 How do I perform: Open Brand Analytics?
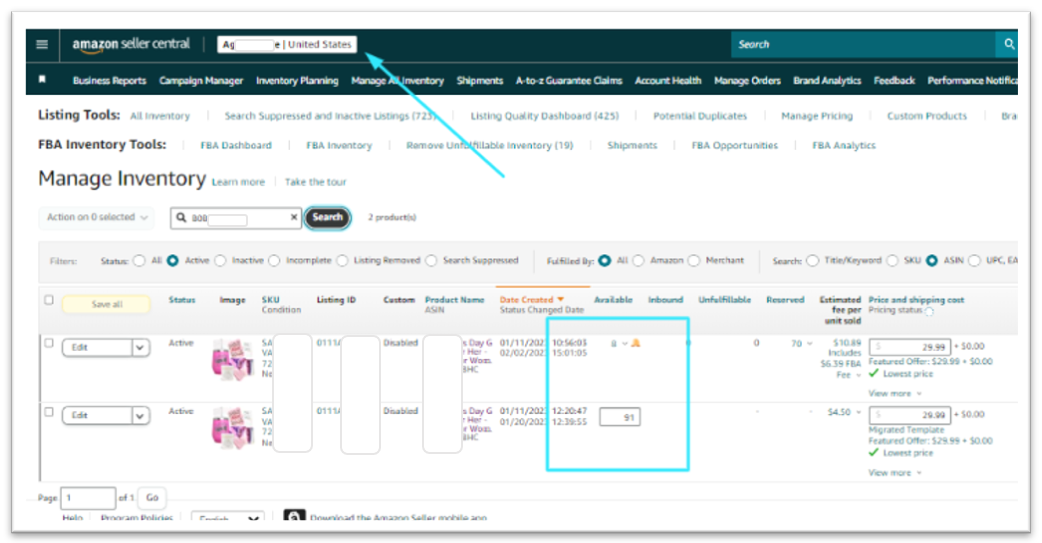[827, 80]
